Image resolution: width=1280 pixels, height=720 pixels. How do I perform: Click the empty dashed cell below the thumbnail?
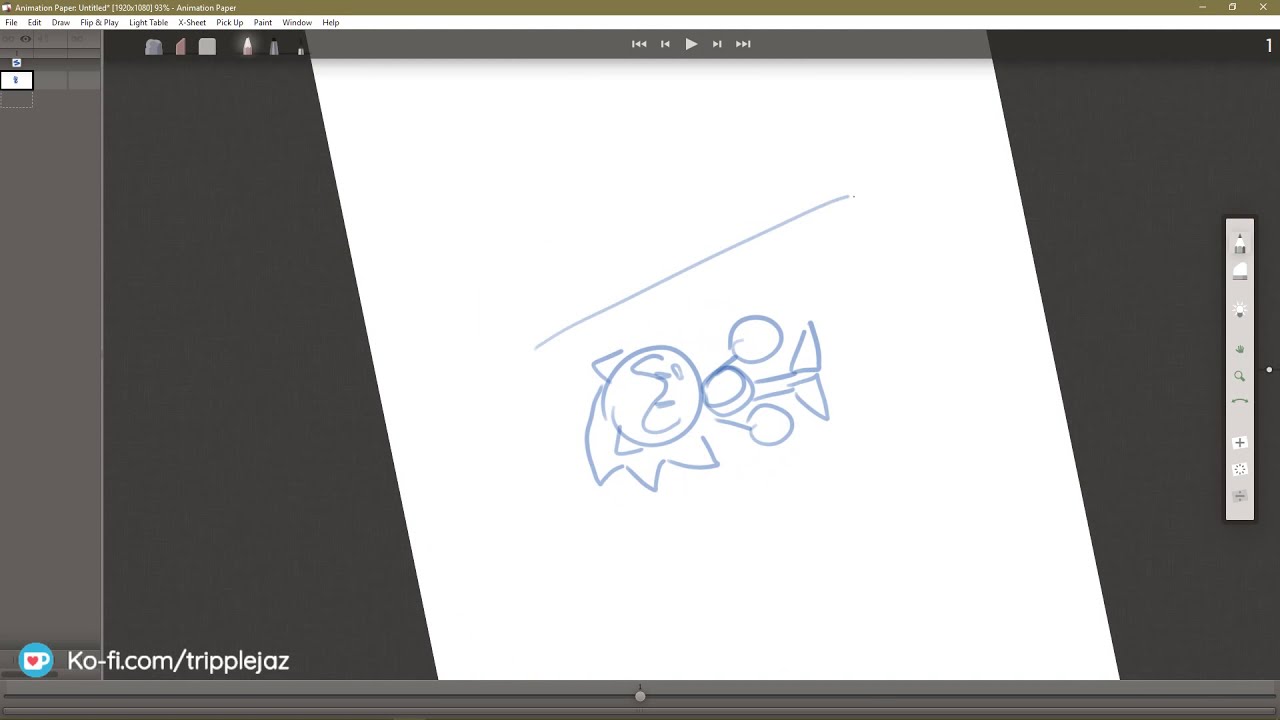pos(16,98)
